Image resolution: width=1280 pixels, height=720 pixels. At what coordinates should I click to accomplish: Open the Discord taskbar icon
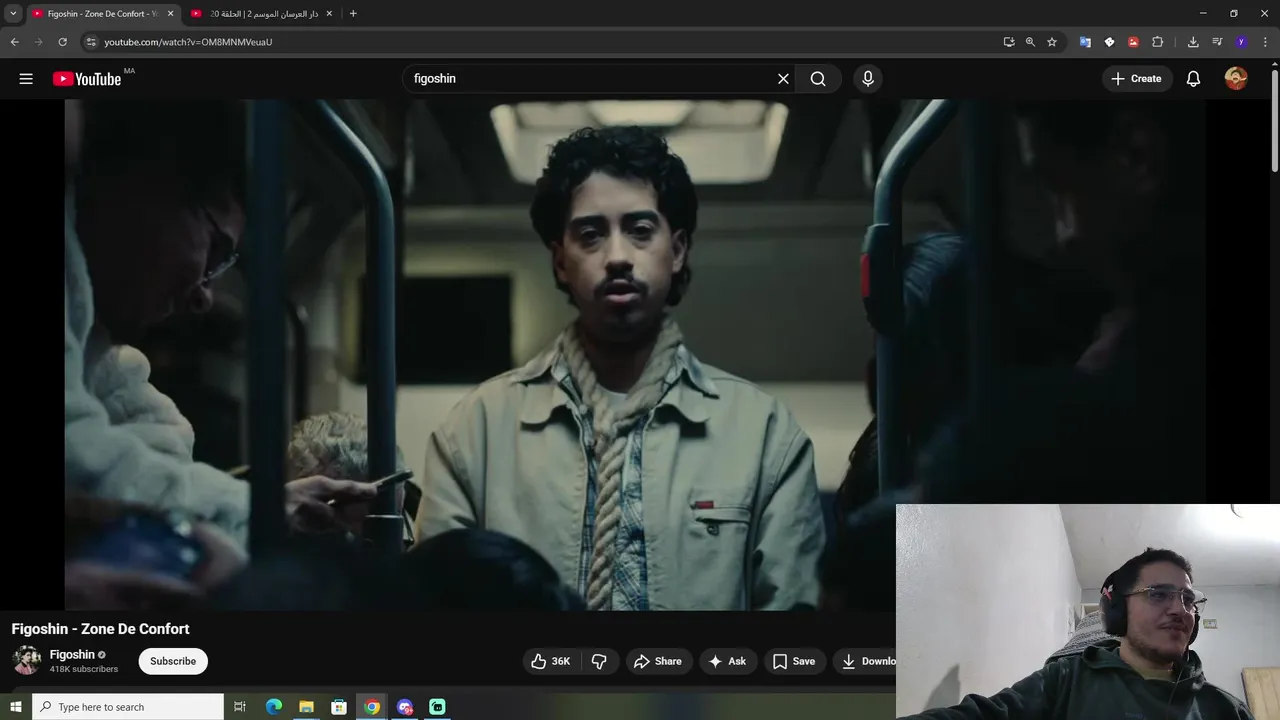[404, 707]
